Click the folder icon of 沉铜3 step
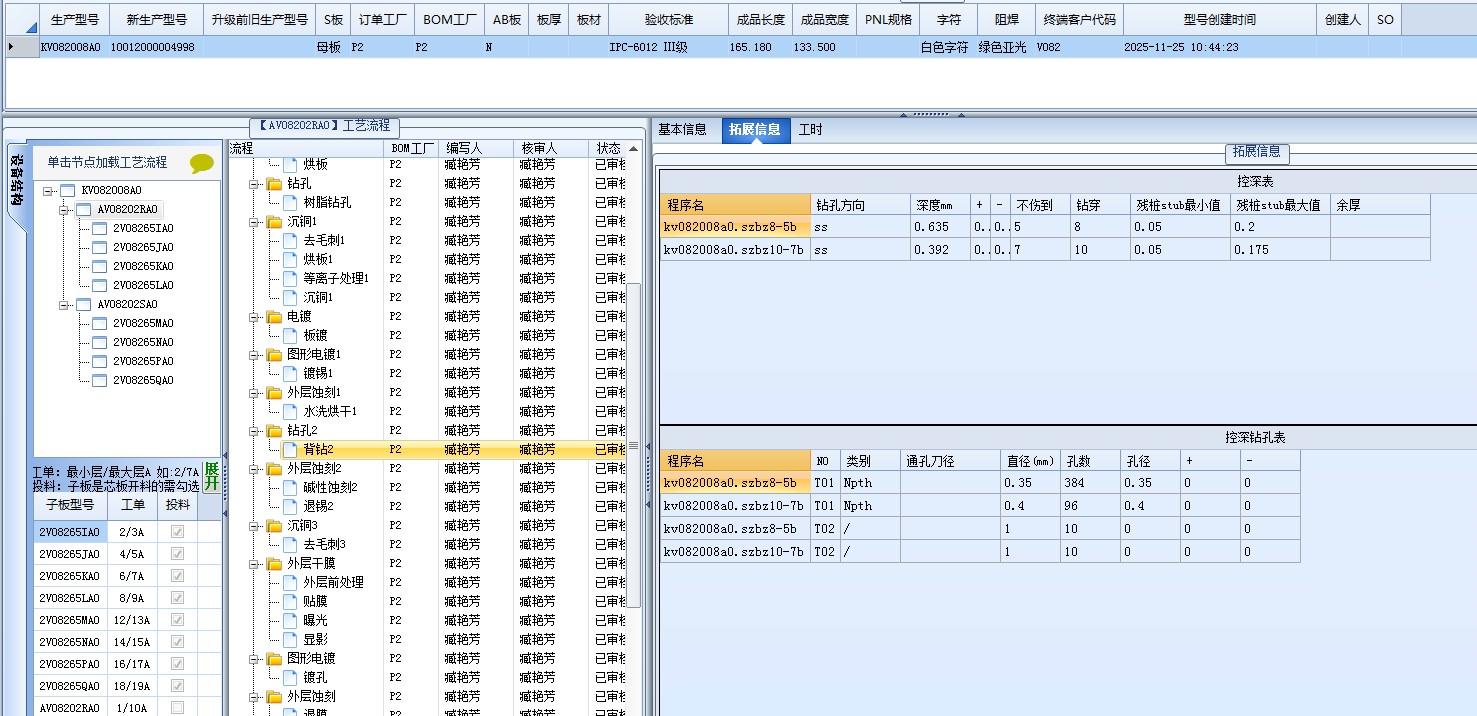This screenshot has height=716, width=1477. [274, 526]
